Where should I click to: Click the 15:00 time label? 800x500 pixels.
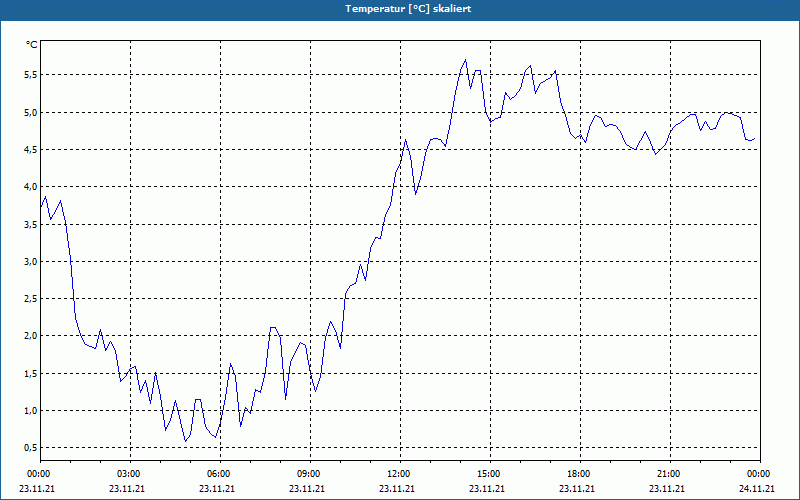point(490,474)
